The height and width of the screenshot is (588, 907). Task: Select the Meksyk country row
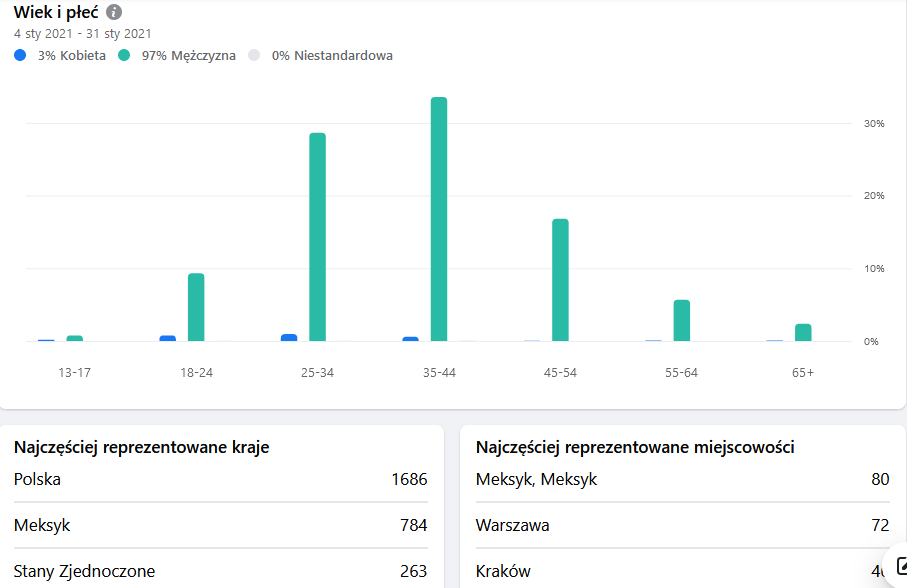(x=220, y=525)
